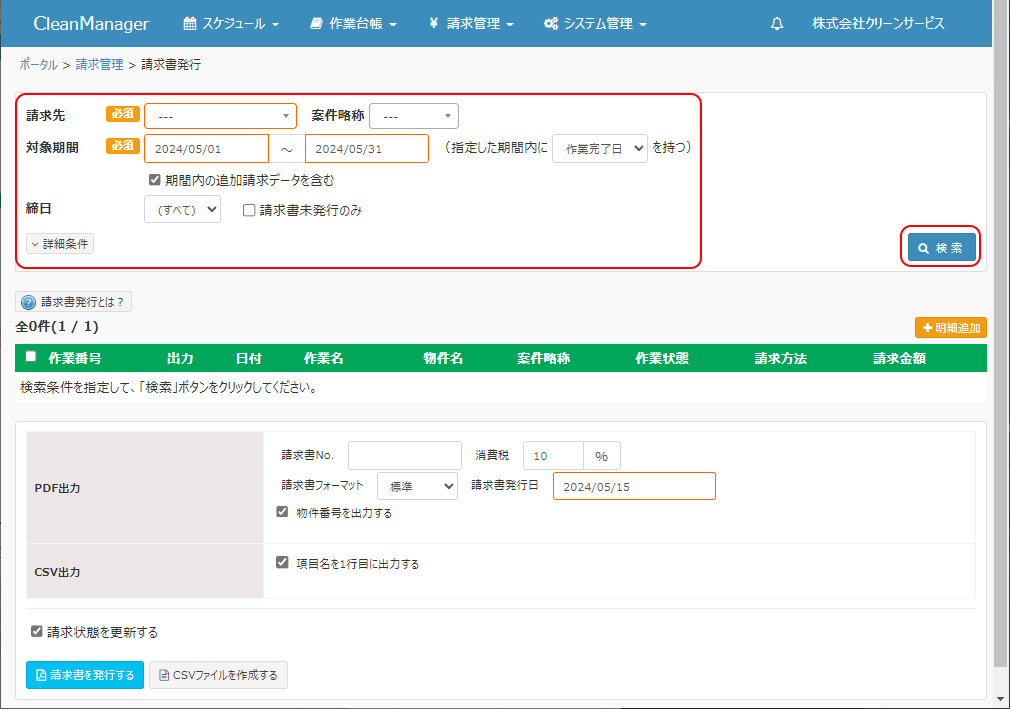This screenshot has width=1010, height=709.
Task: Open the システム管理 menu
Action: 595,24
